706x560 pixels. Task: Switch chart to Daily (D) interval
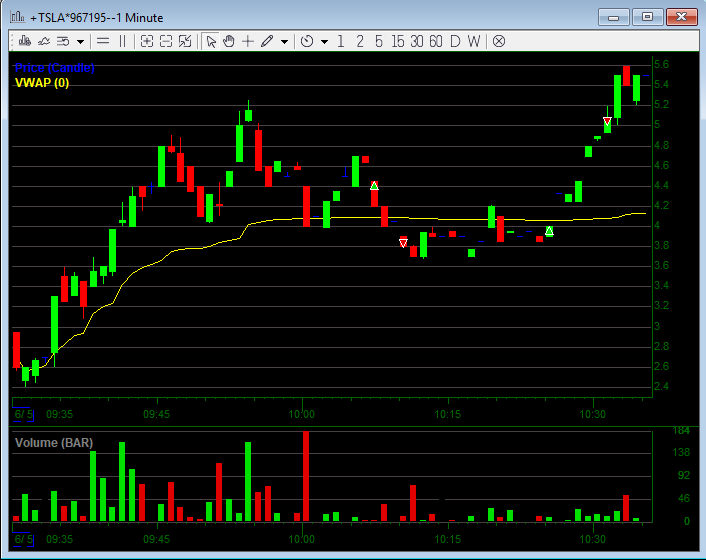[x=455, y=41]
